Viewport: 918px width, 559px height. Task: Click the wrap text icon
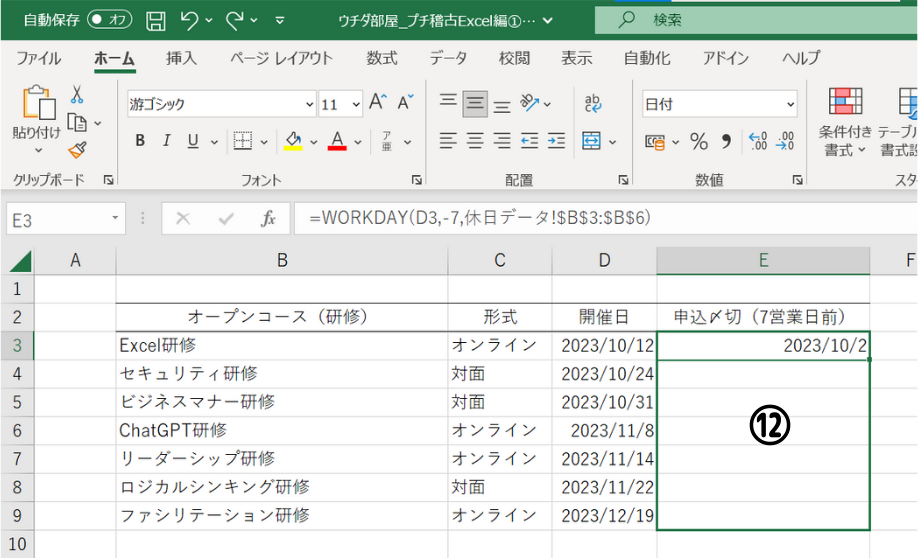coord(593,103)
